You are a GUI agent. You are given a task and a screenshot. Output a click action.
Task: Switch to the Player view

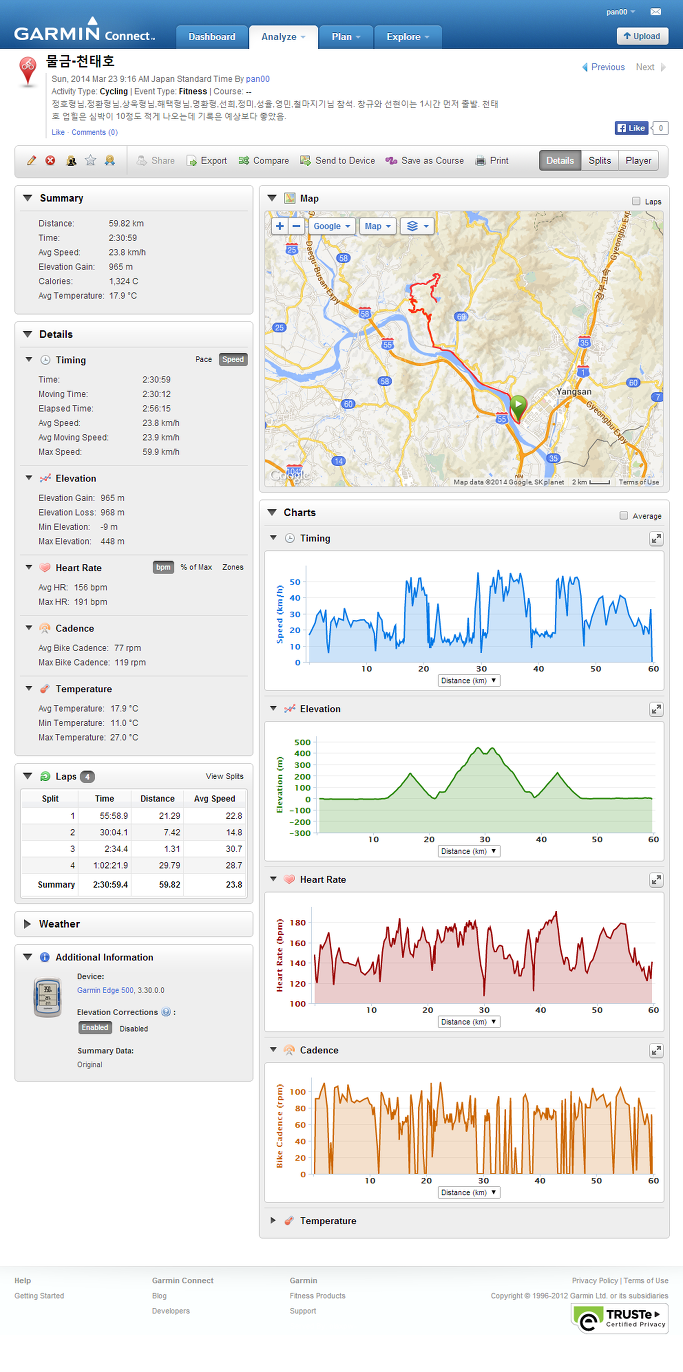[x=638, y=160]
